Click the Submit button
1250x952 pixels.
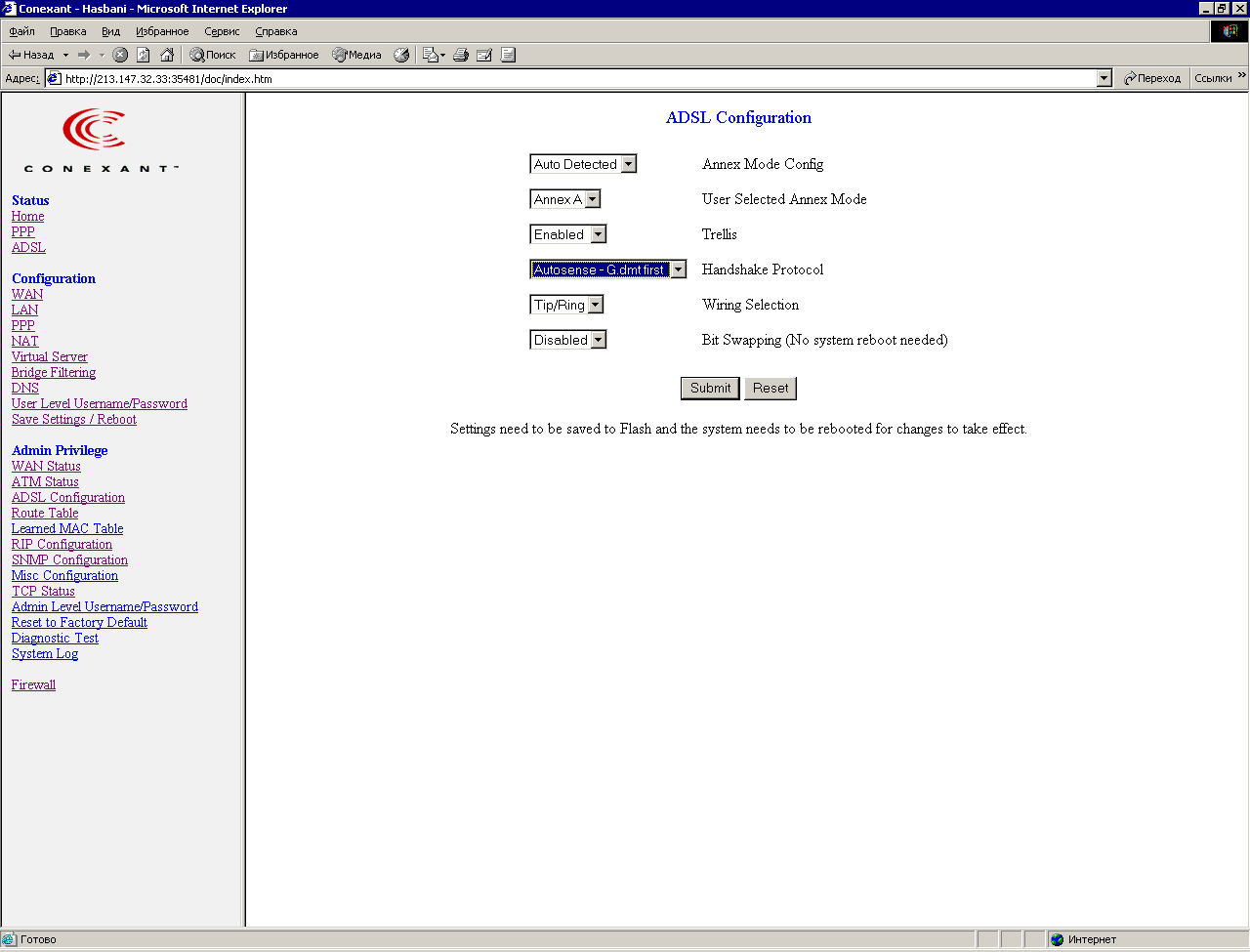pos(711,388)
